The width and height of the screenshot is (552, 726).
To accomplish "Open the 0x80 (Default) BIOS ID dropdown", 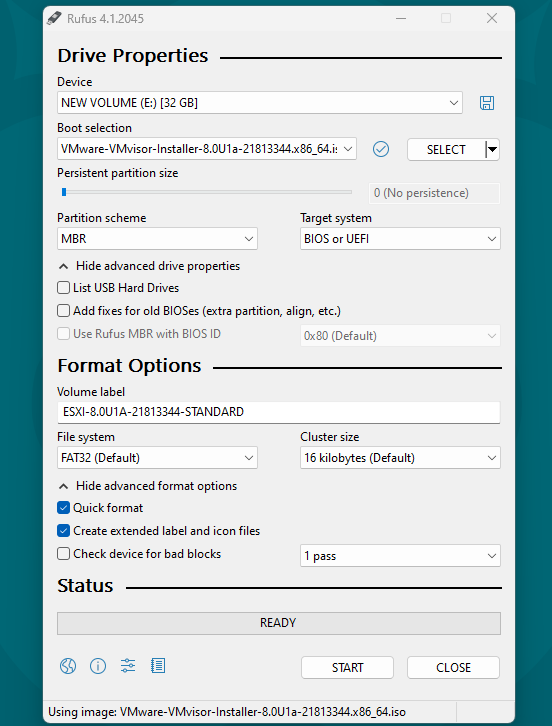I will pyautogui.click(x=400, y=336).
